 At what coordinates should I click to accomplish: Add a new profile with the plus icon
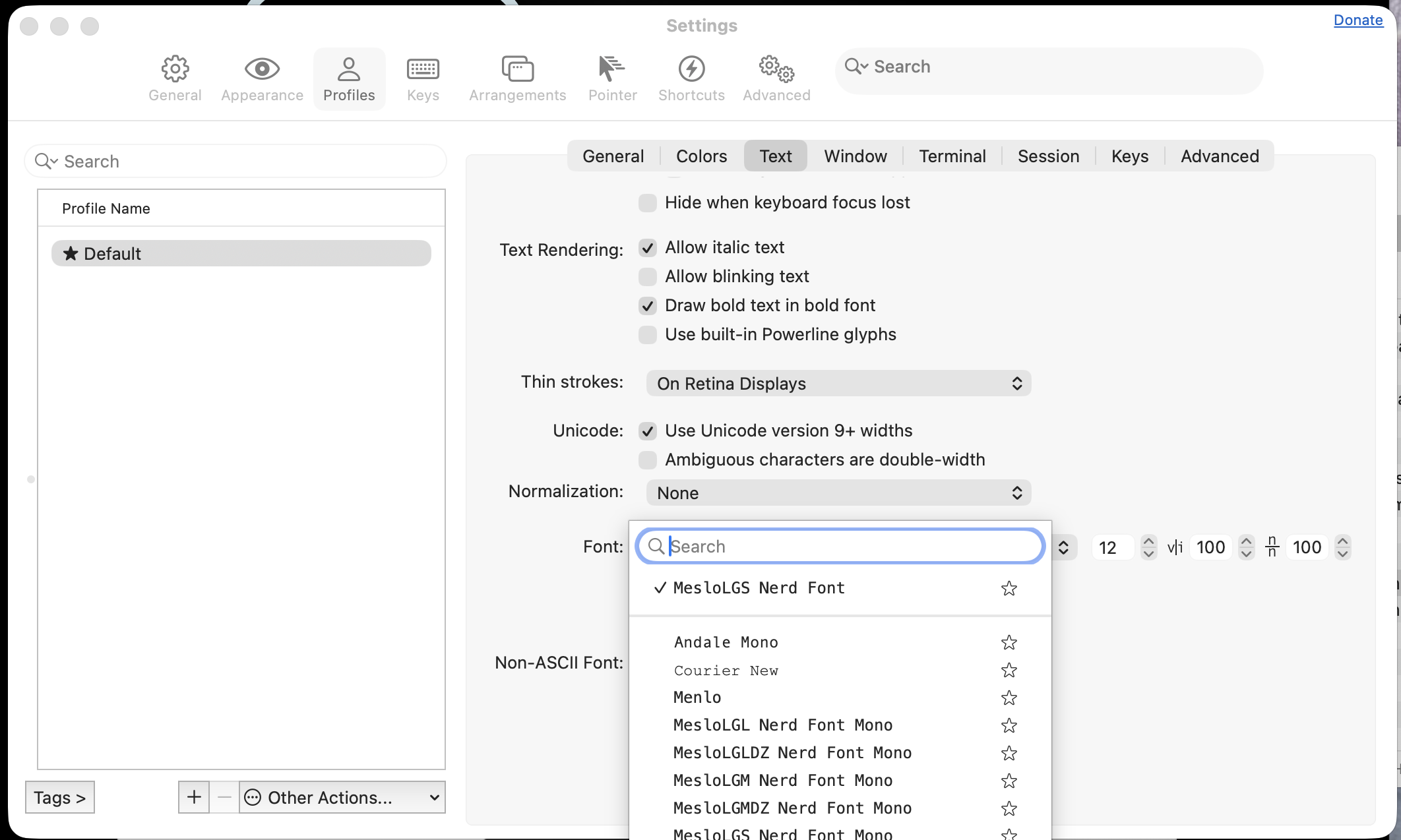coord(193,797)
